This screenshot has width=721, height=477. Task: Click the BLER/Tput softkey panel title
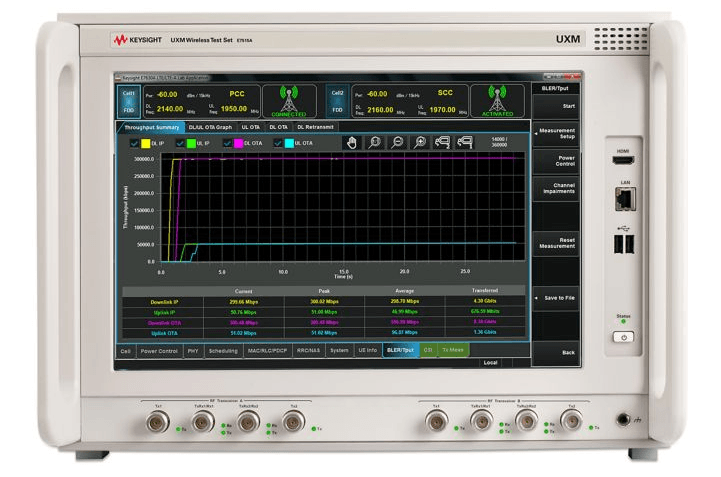click(x=555, y=88)
